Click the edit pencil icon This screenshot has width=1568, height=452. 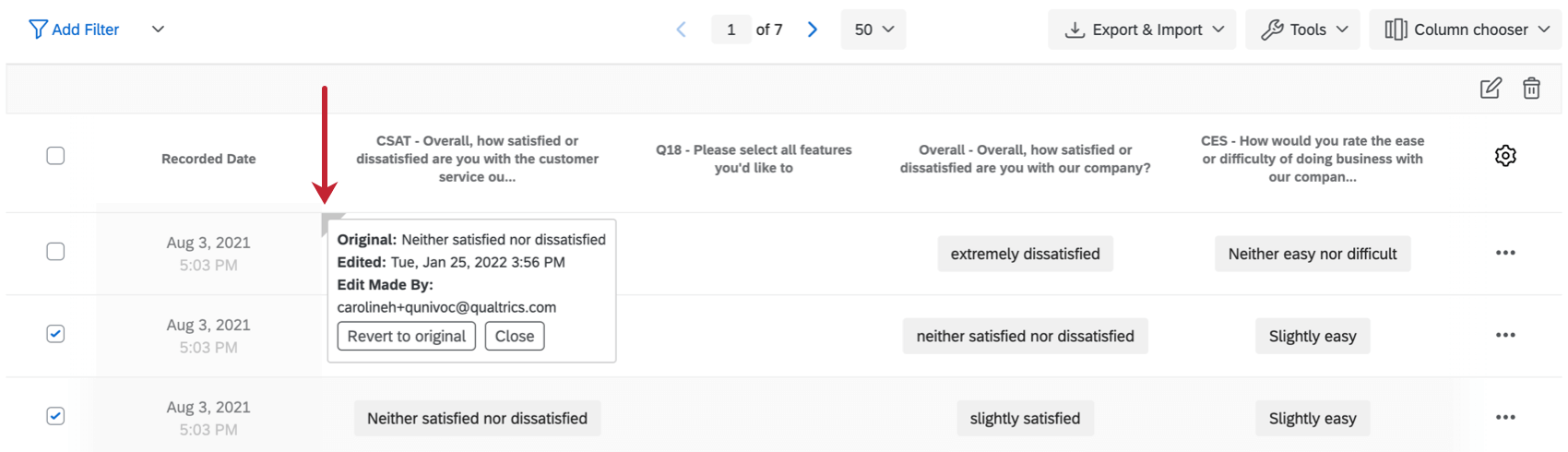pyautogui.click(x=1491, y=89)
